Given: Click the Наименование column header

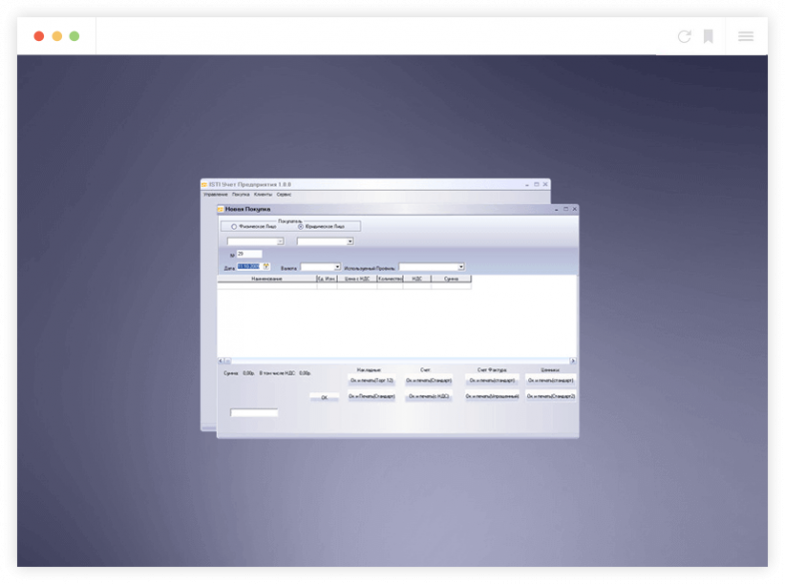Looking at the screenshot, I should [266, 279].
